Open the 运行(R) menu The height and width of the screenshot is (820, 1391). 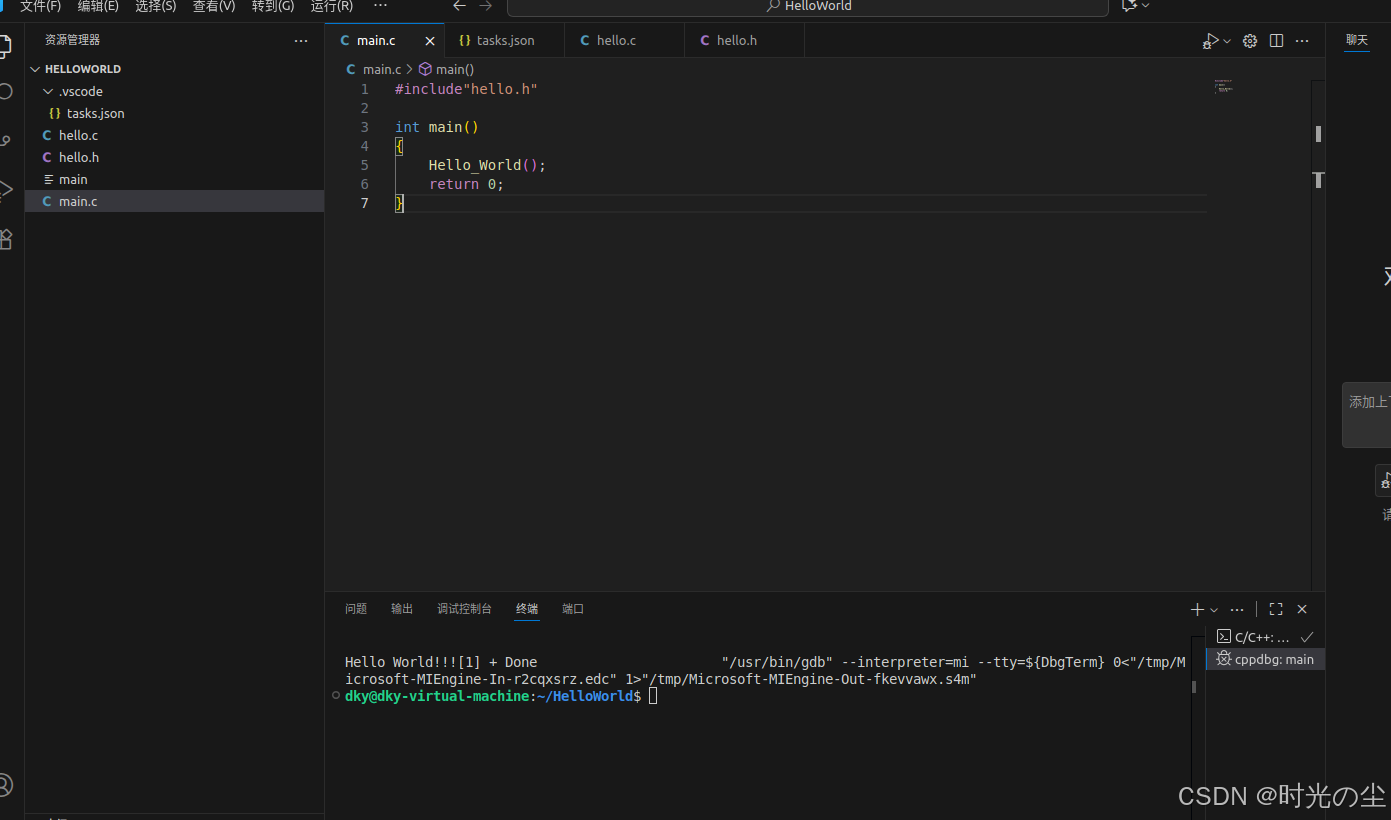331,7
